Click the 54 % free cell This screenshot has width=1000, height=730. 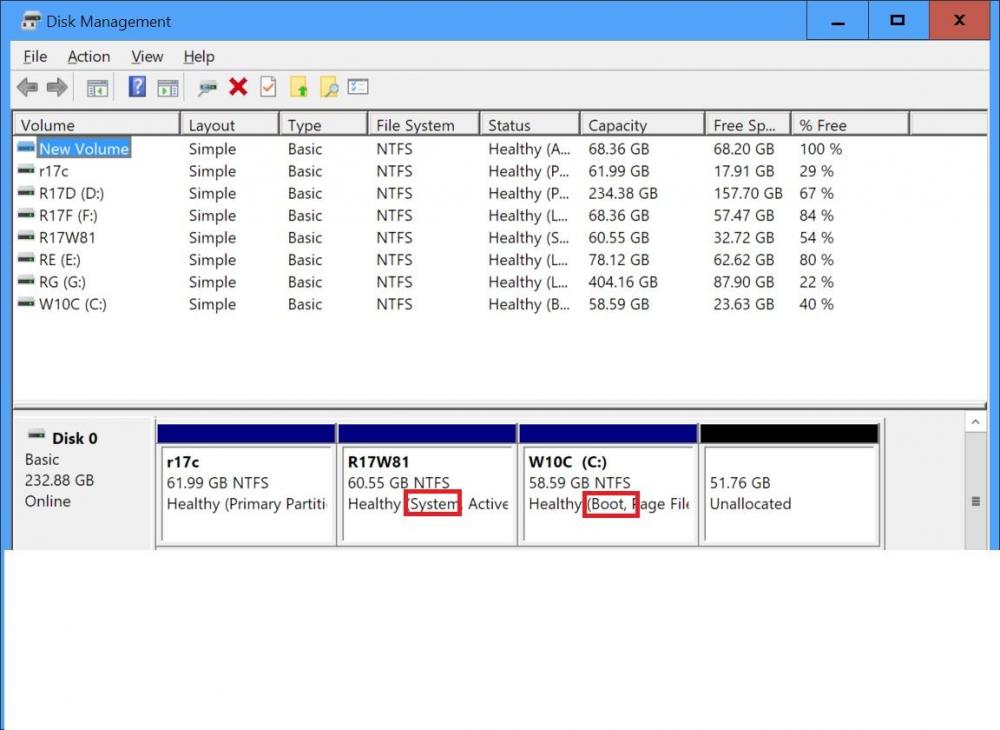(816, 238)
